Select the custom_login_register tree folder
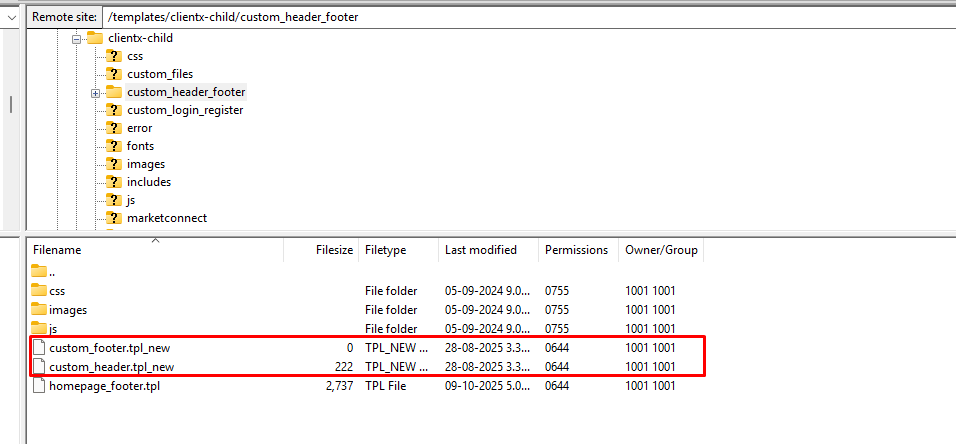956x444 pixels. [x=184, y=110]
